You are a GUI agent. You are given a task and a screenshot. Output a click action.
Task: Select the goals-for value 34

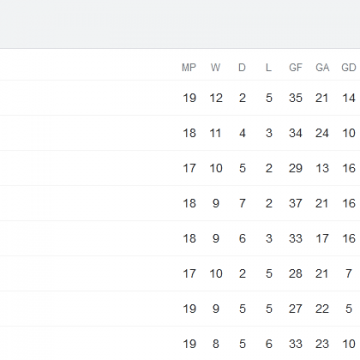(296, 133)
